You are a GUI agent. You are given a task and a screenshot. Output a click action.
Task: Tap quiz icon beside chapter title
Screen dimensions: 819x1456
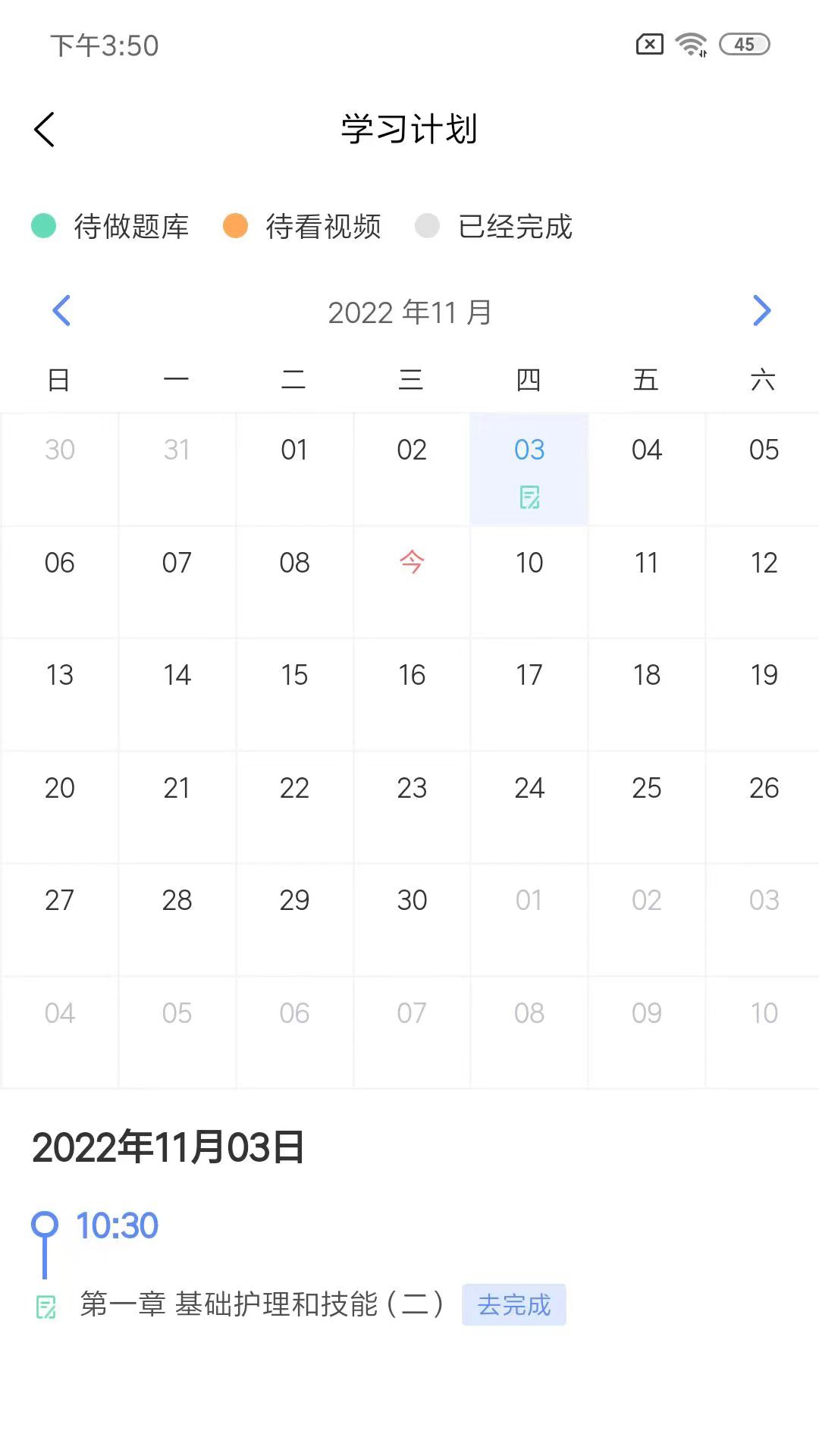point(46,1307)
